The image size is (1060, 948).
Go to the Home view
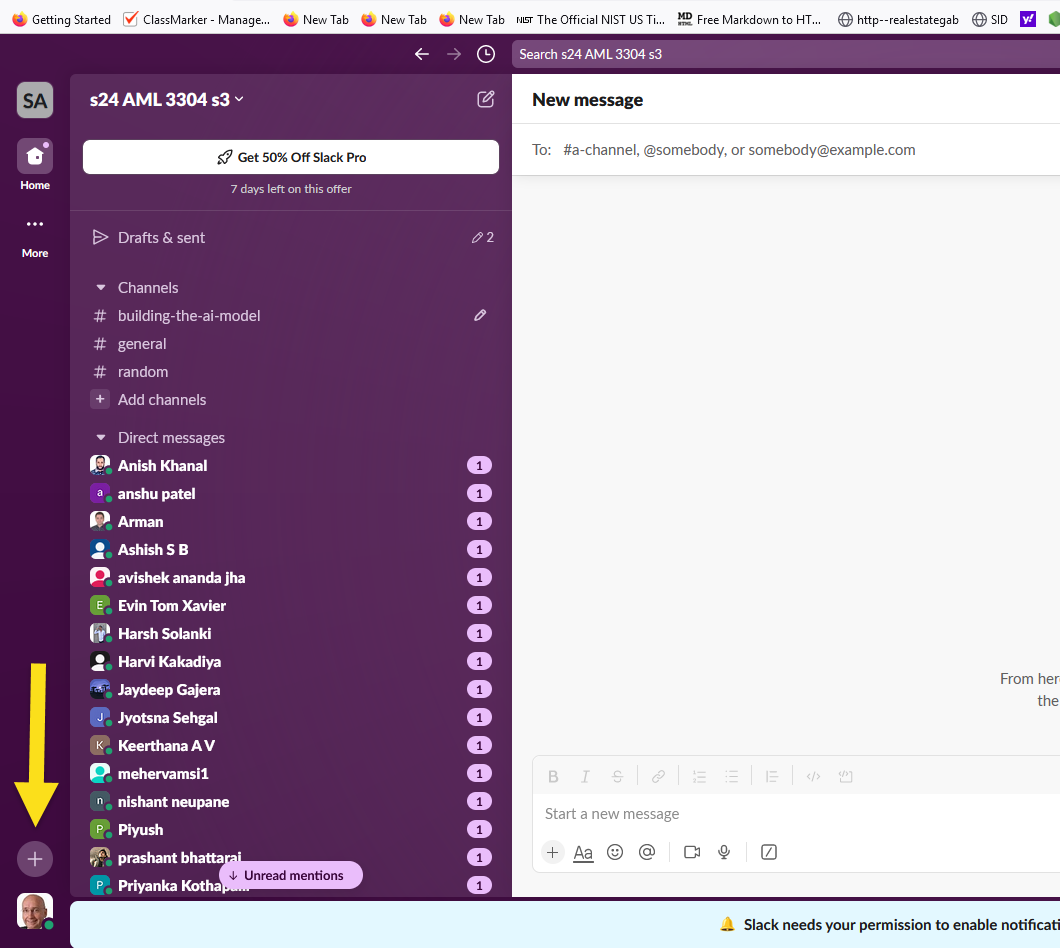[x=35, y=165]
